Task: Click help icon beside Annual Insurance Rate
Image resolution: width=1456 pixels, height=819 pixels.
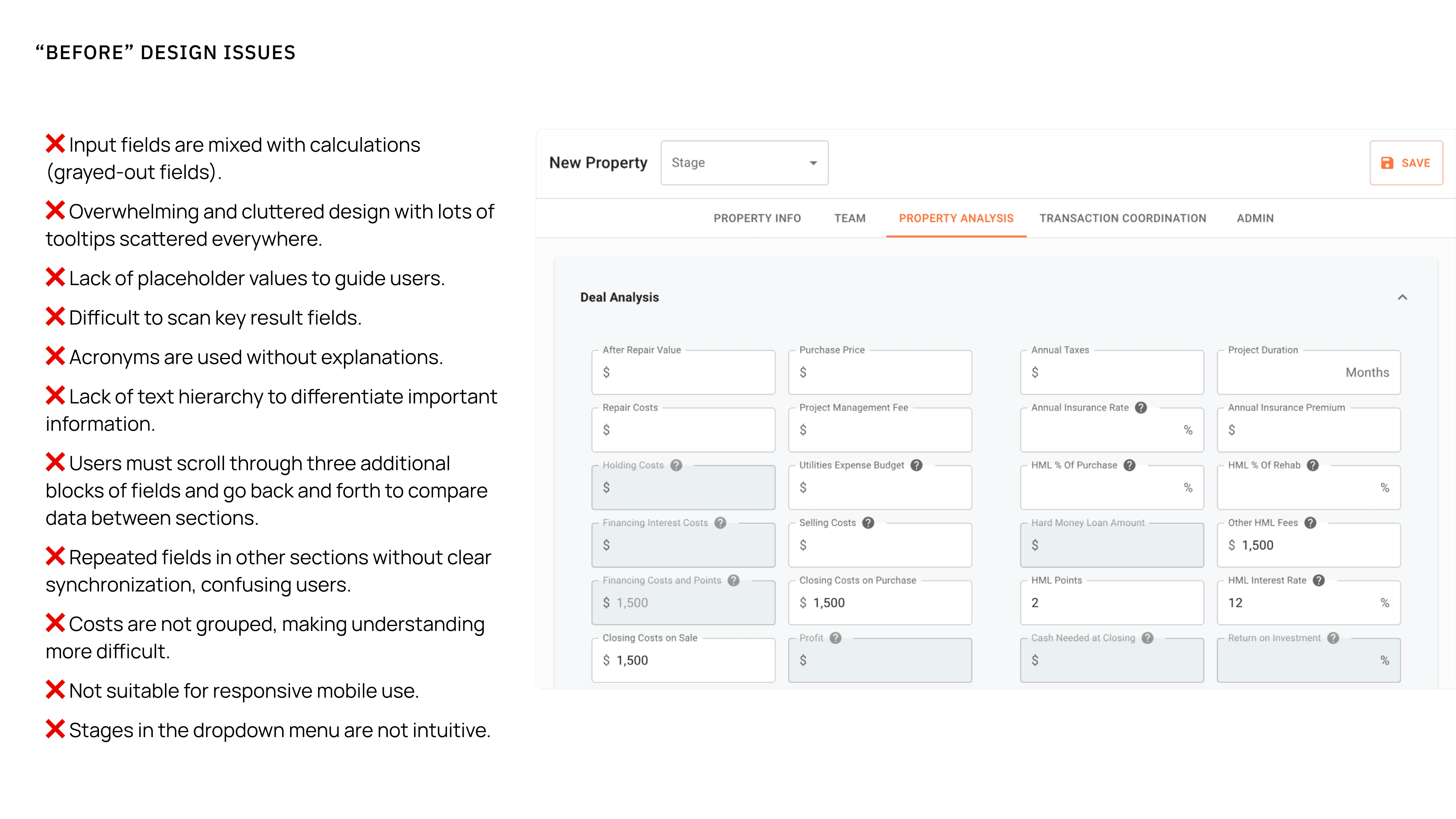Action: point(1141,408)
